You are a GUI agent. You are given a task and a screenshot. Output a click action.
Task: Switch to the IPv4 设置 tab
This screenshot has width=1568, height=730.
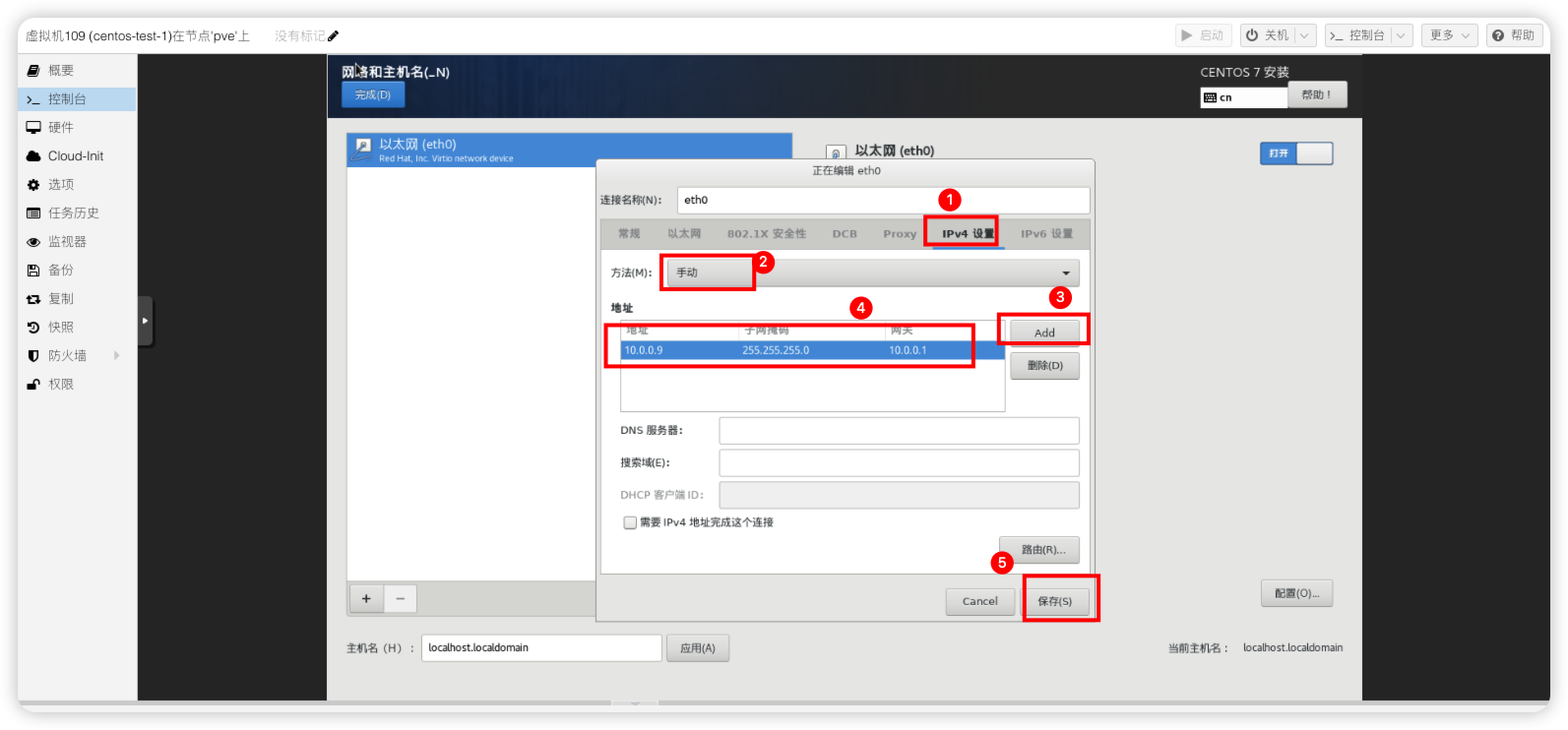point(968,234)
